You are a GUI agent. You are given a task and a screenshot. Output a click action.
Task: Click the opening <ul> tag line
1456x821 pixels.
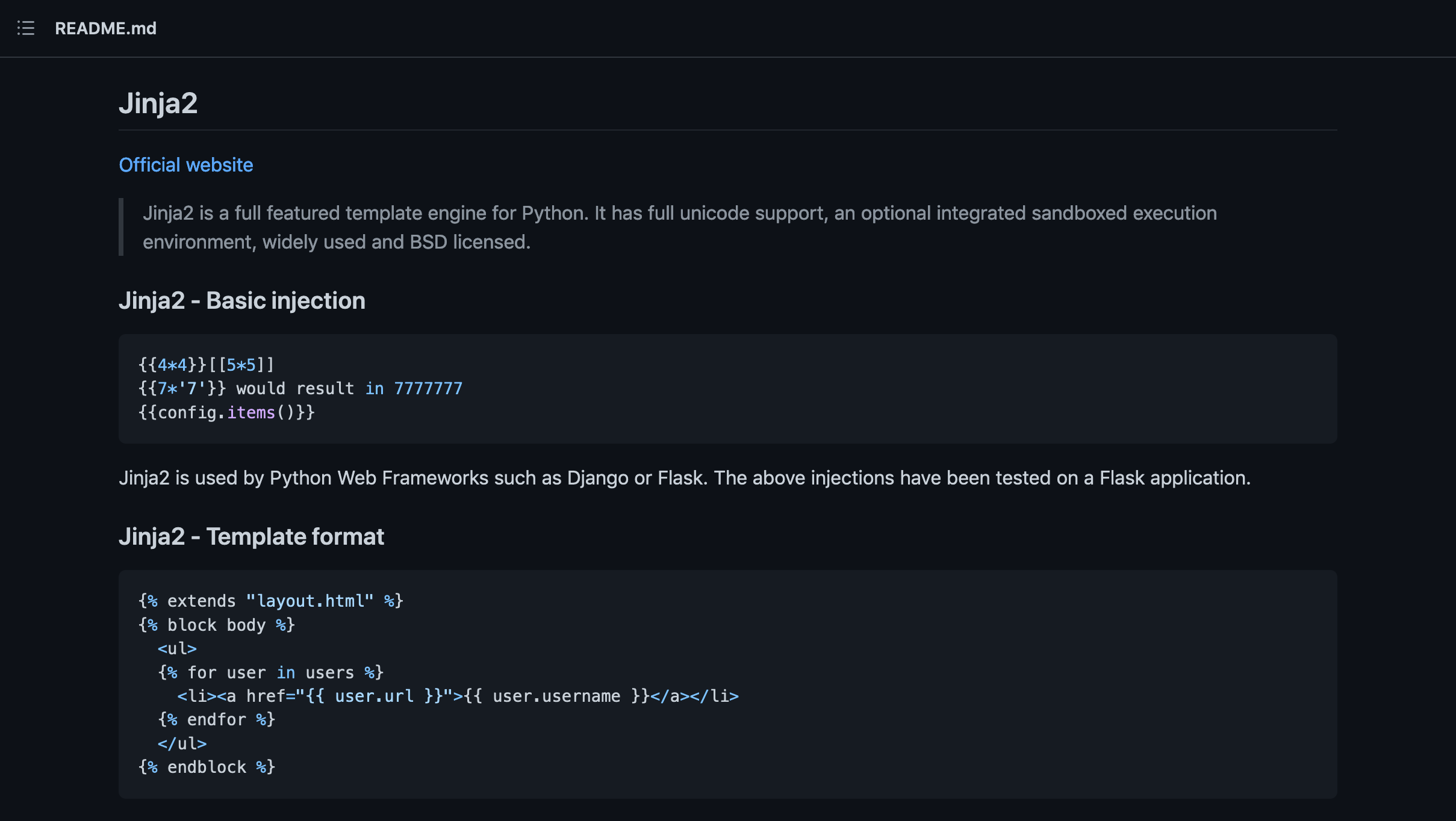point(177,648)
